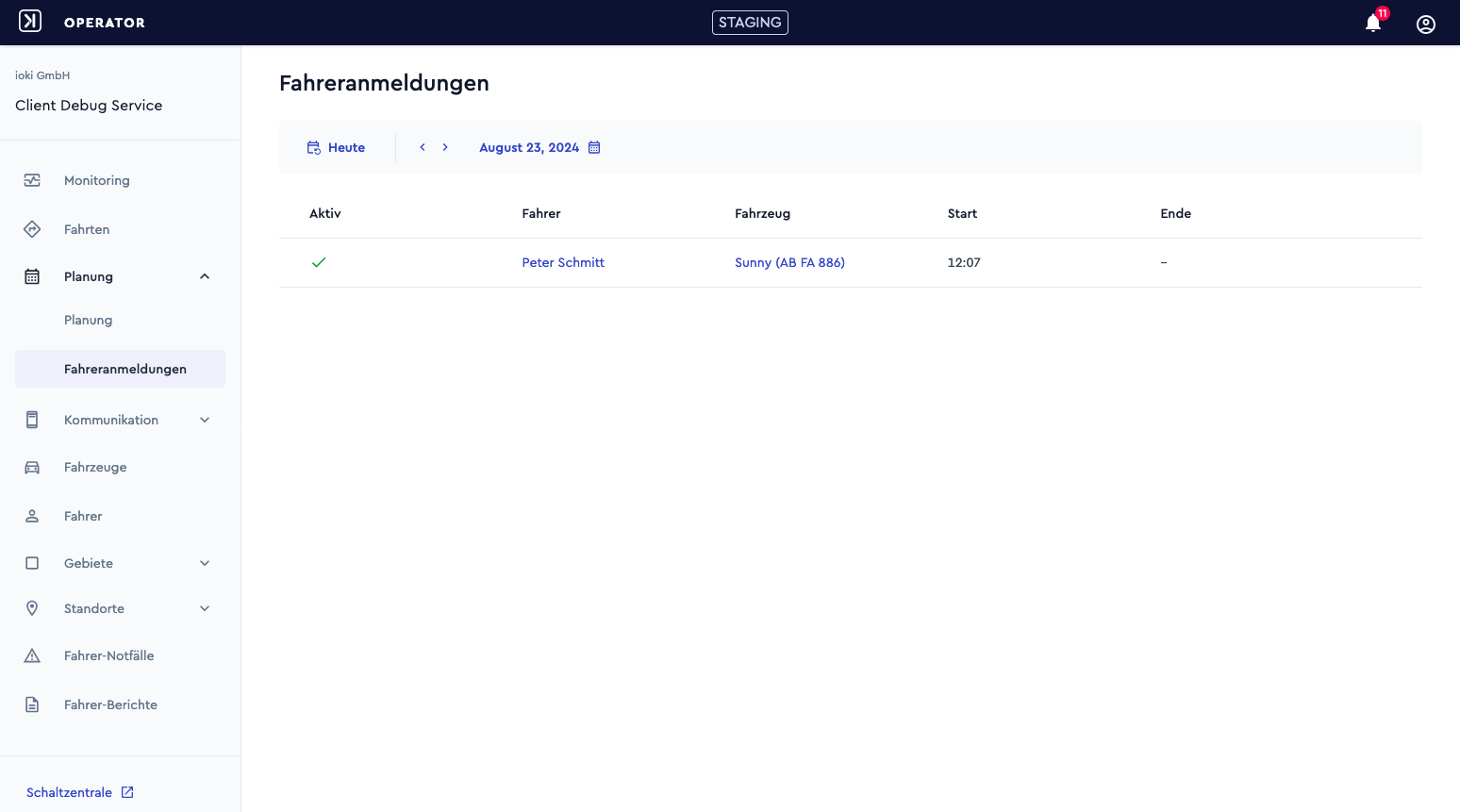
Task: Open Fahrer-Notfälle page
Action: [x=108, y=655]
